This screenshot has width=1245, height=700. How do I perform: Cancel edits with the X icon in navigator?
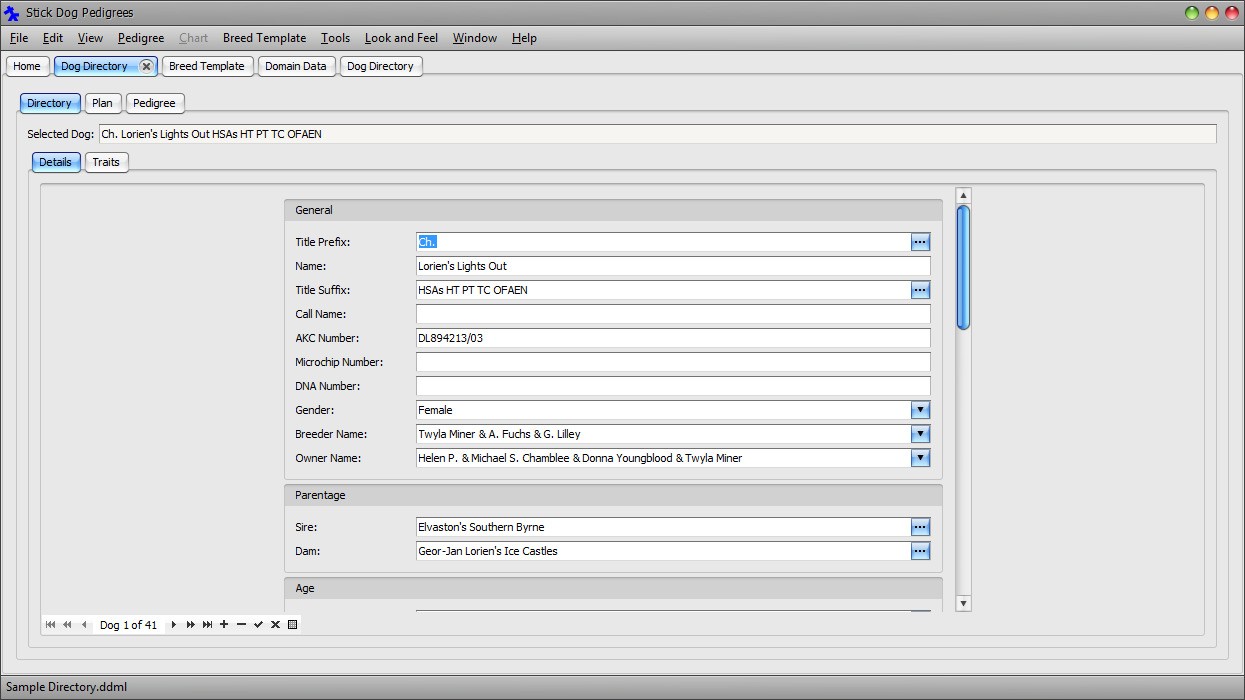click(275, 624)
